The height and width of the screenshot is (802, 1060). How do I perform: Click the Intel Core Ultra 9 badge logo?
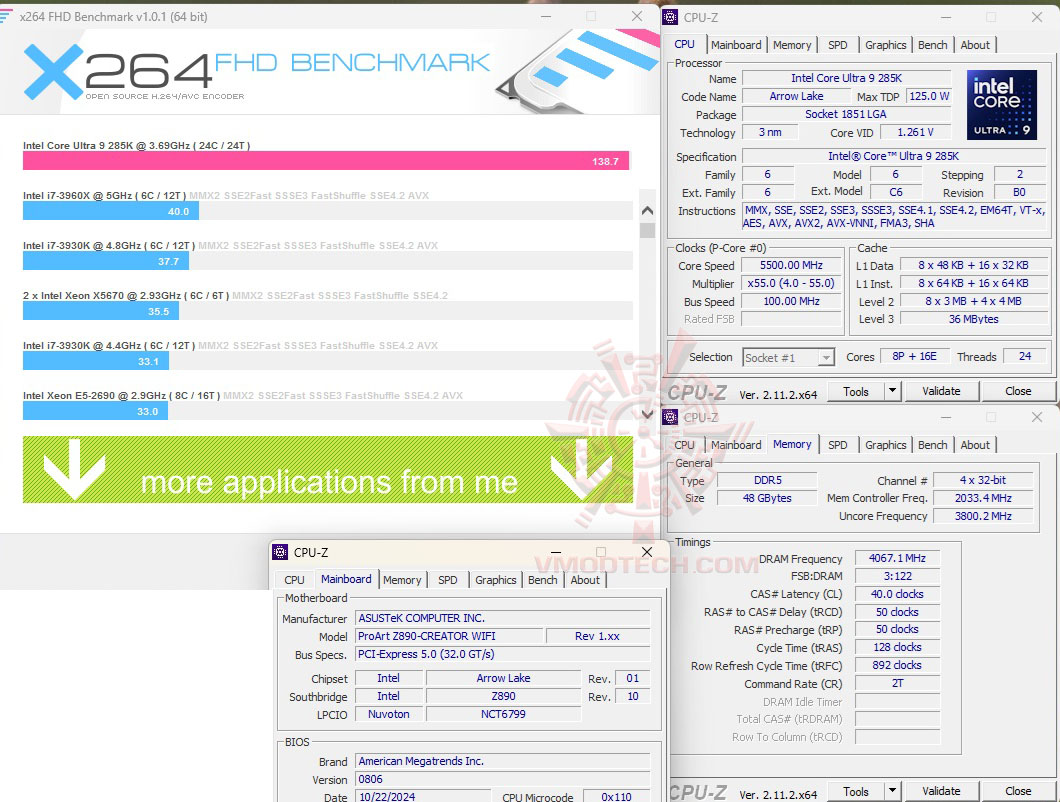click(1001, 106)
